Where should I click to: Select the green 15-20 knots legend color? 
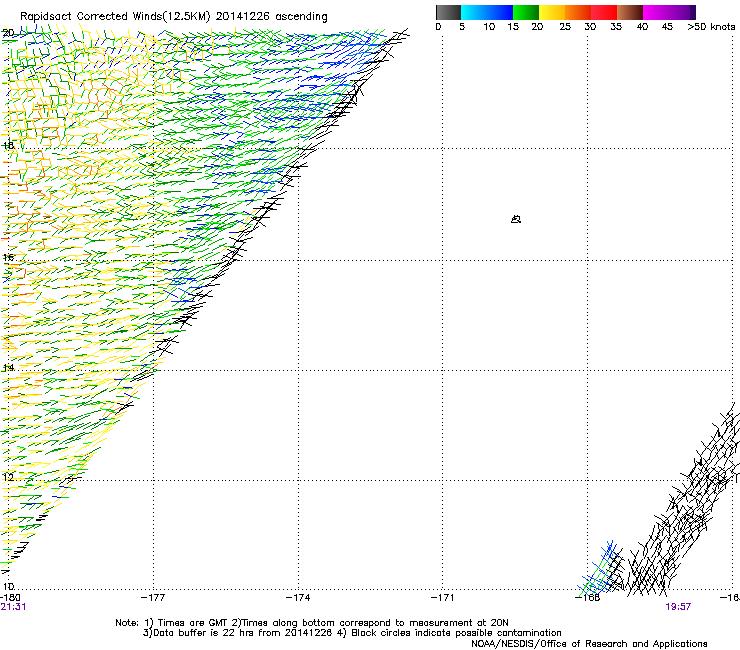click(x=526, y=12)
